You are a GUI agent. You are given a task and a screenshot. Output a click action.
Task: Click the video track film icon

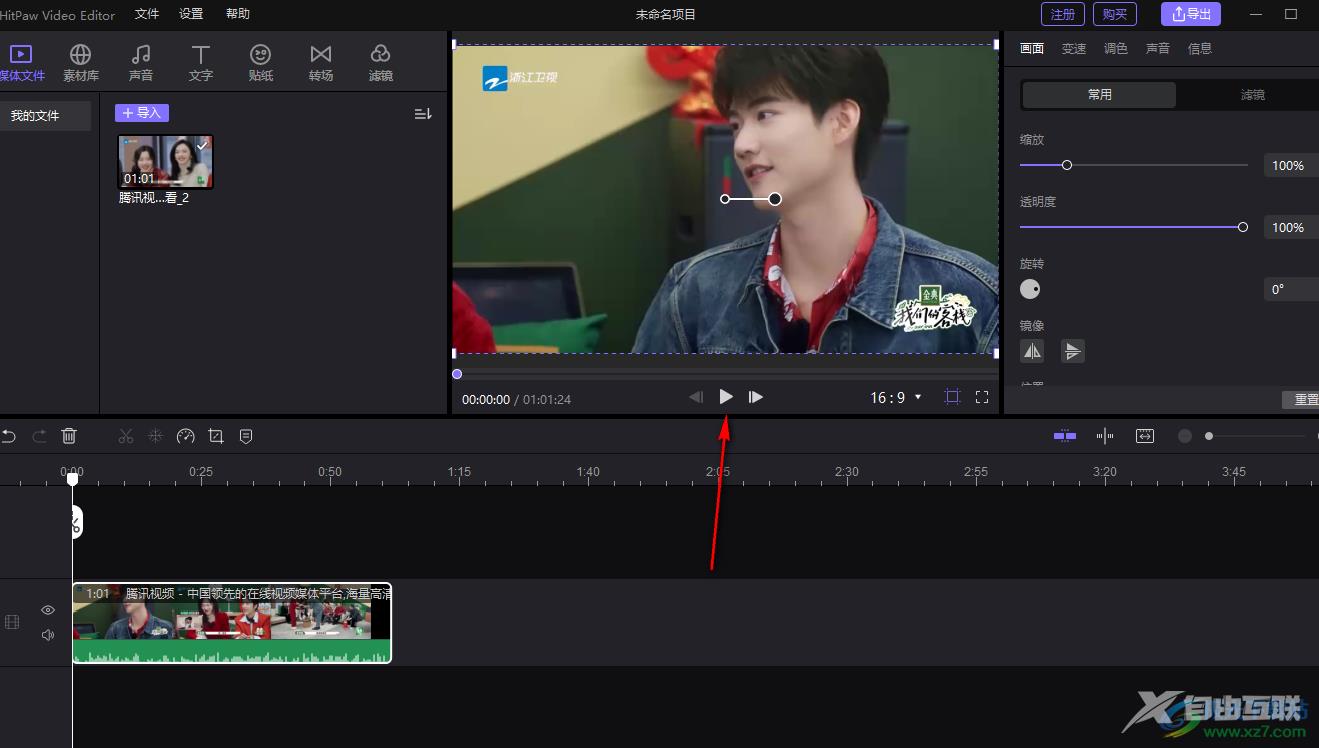click(12, 622)
